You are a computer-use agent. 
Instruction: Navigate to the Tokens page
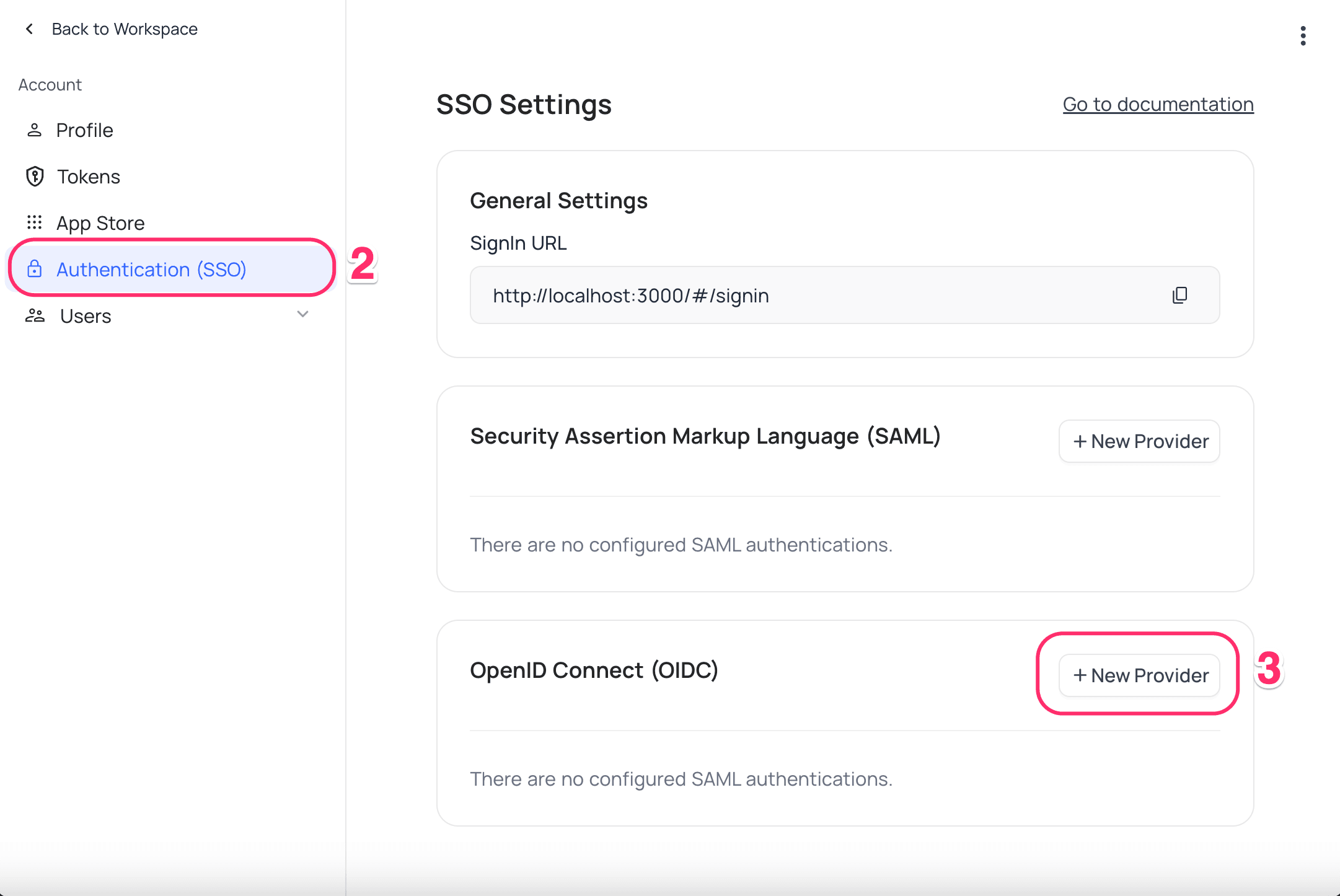point(89,177)
